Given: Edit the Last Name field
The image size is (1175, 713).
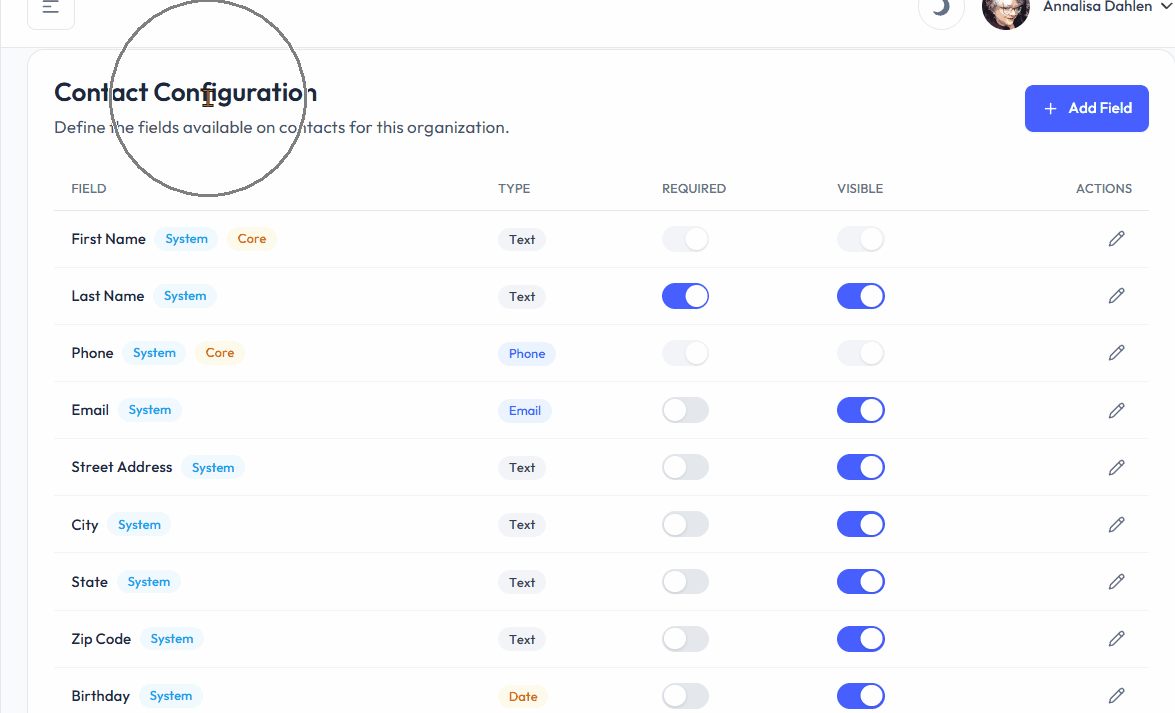Looking at the screenshot, I should (1116, 296).
